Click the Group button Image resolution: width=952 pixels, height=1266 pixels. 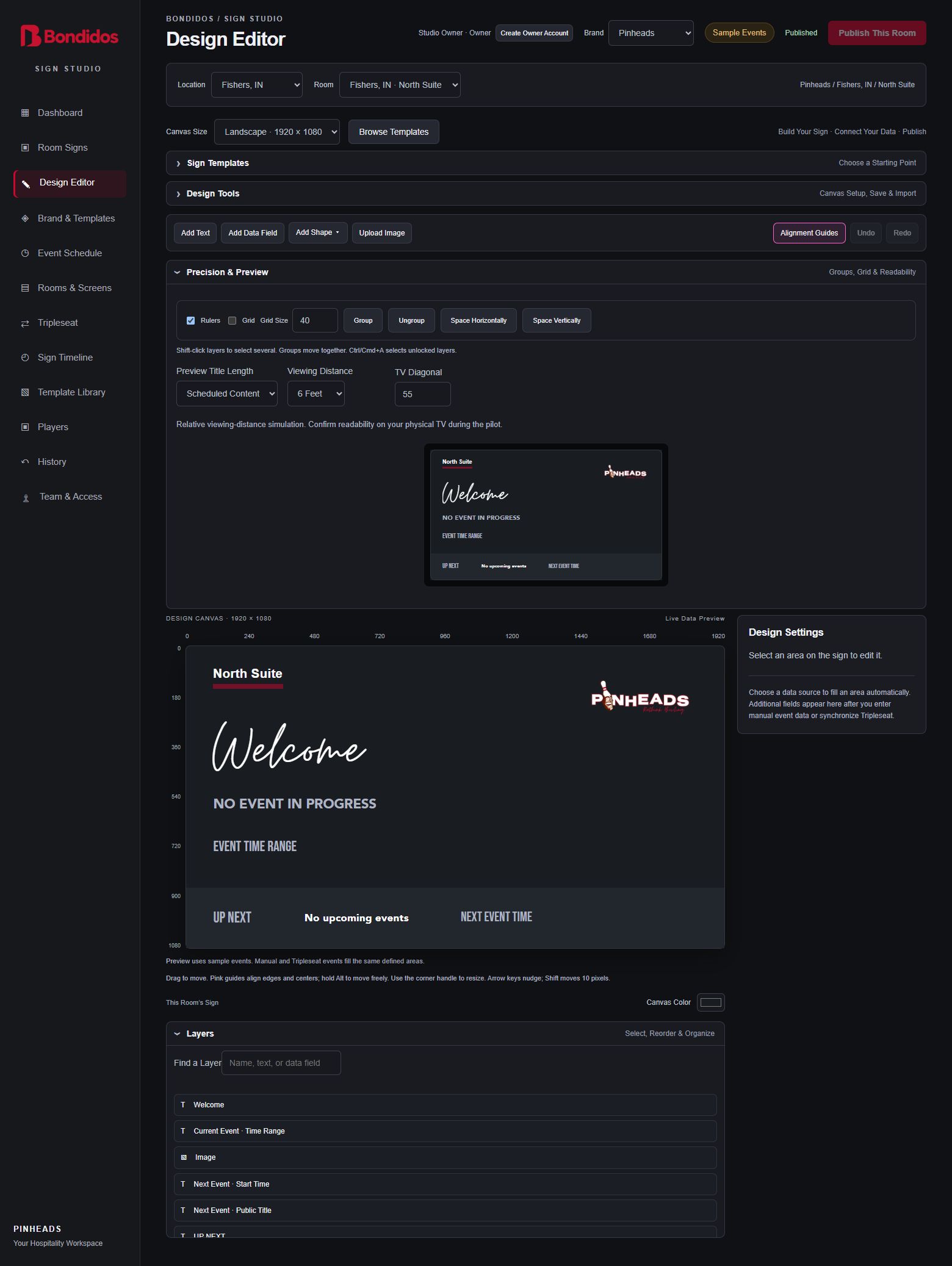363,320
